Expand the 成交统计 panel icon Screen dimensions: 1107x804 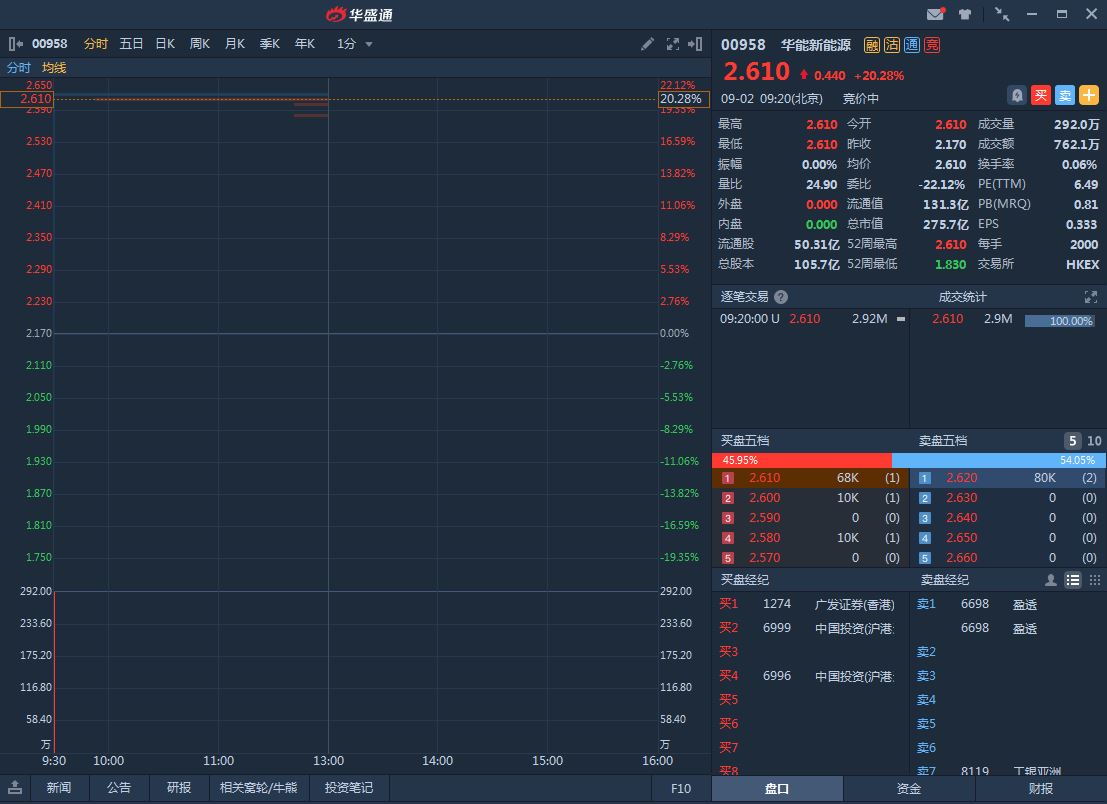click(1091, 297)
